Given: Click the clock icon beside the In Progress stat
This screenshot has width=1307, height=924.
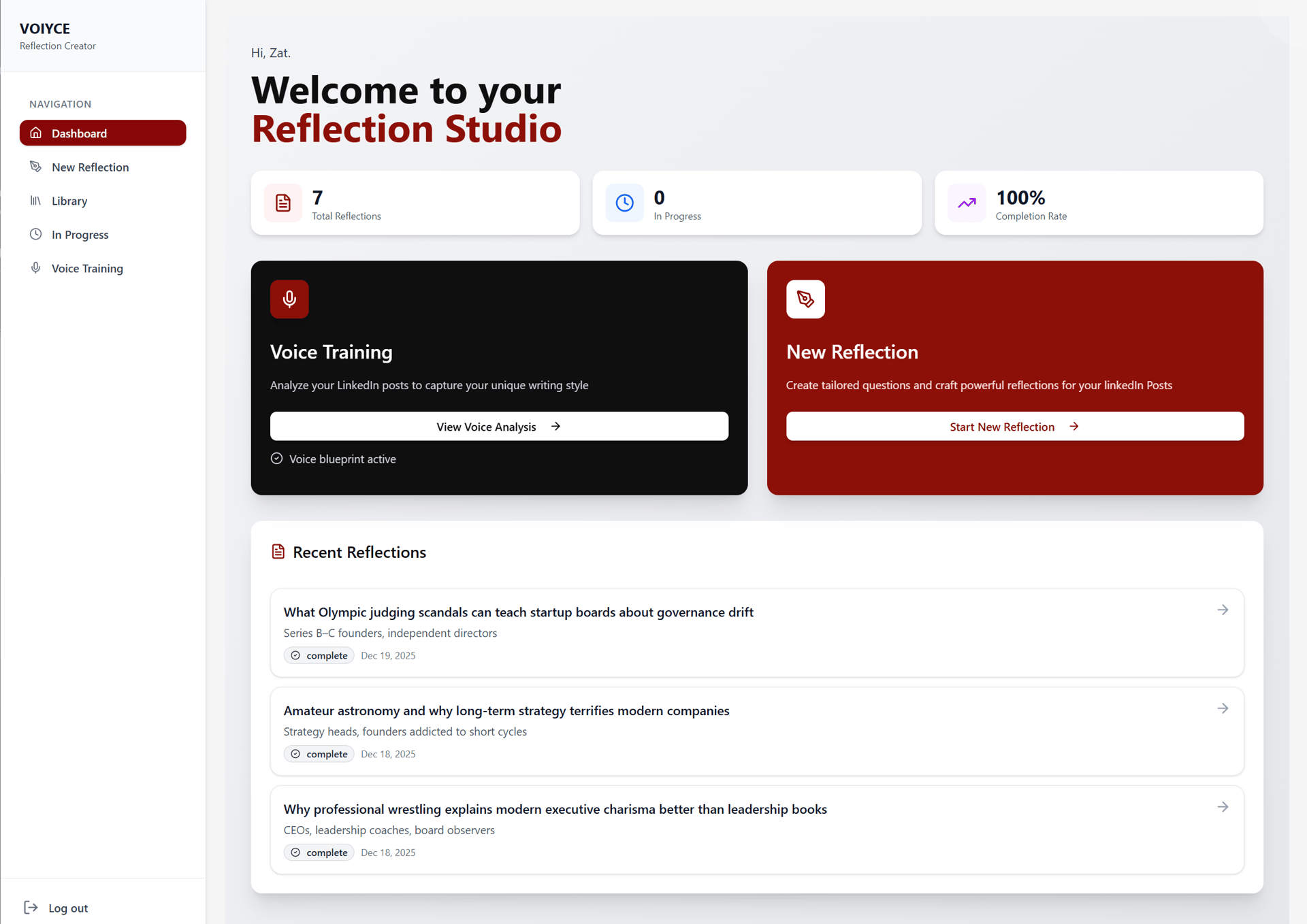Looking at the screenshot, I should 624,203.
